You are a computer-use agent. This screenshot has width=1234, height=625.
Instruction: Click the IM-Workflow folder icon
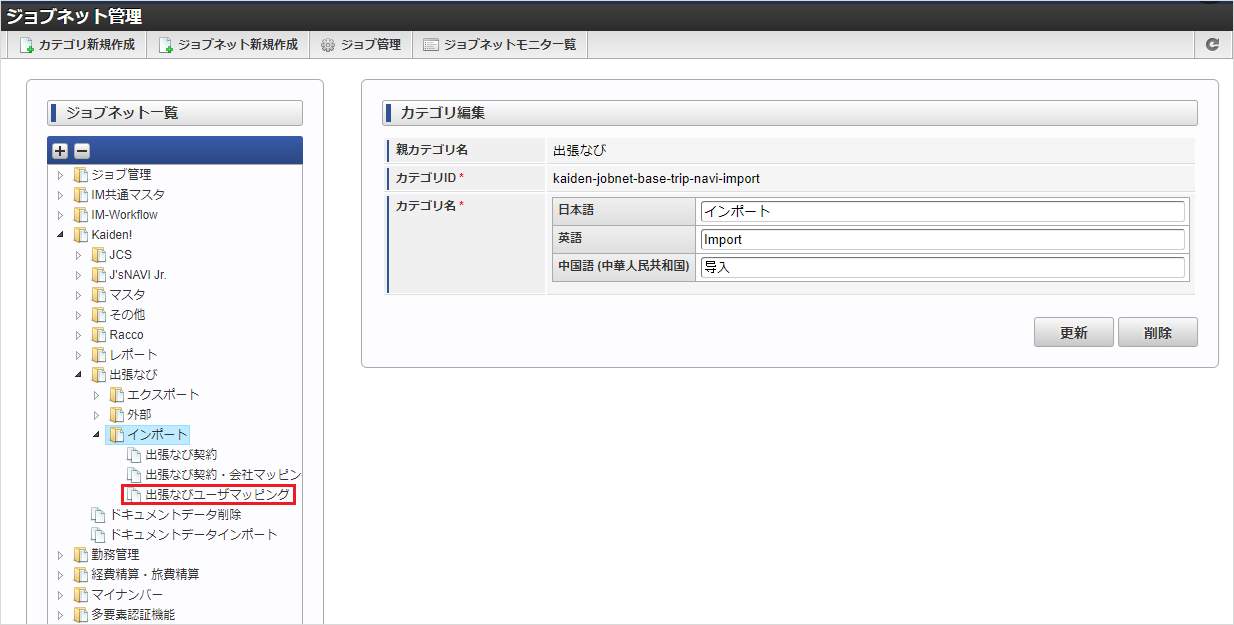click(x=80, y=215)
